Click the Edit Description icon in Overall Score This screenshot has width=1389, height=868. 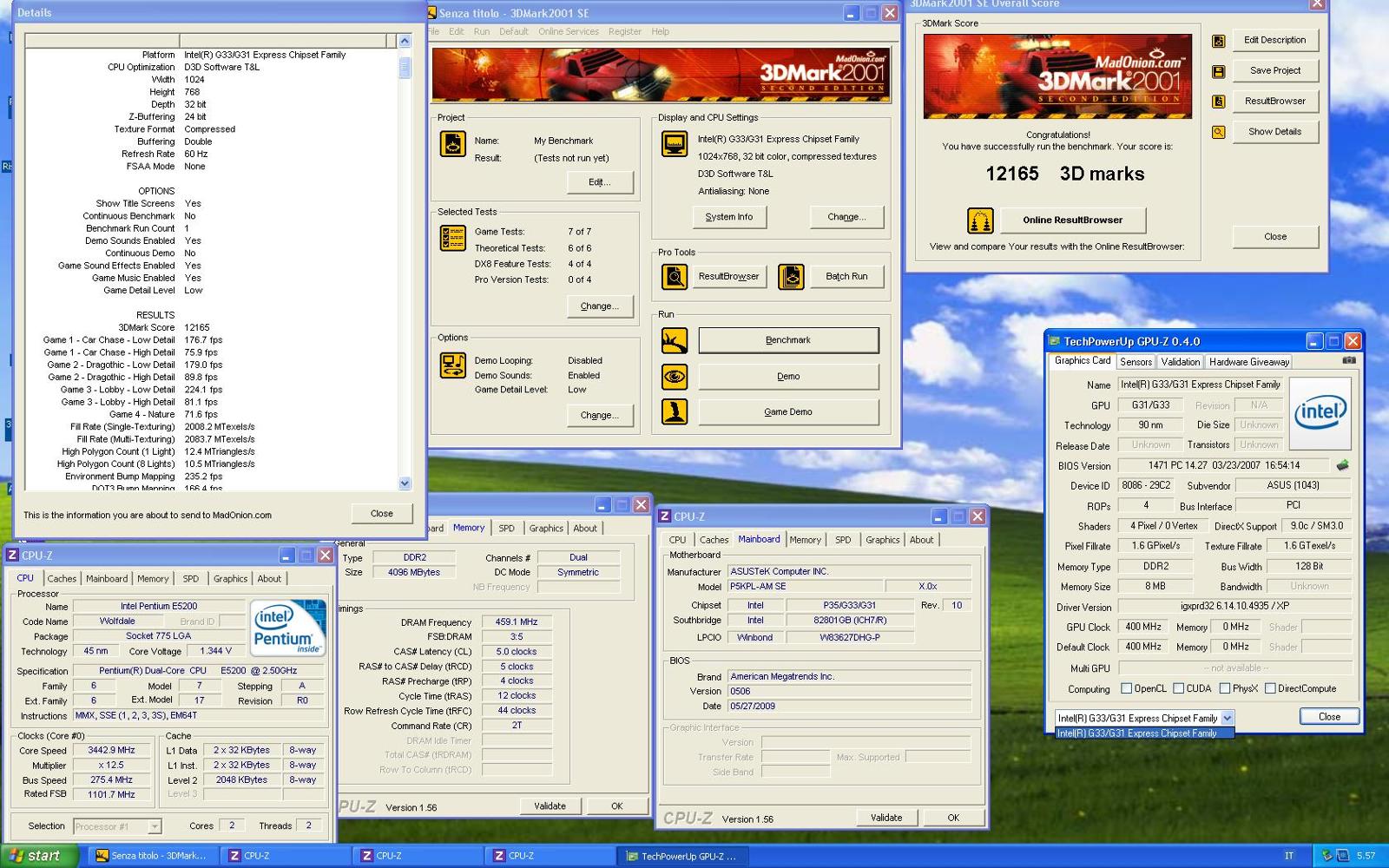coord(1219,41)
